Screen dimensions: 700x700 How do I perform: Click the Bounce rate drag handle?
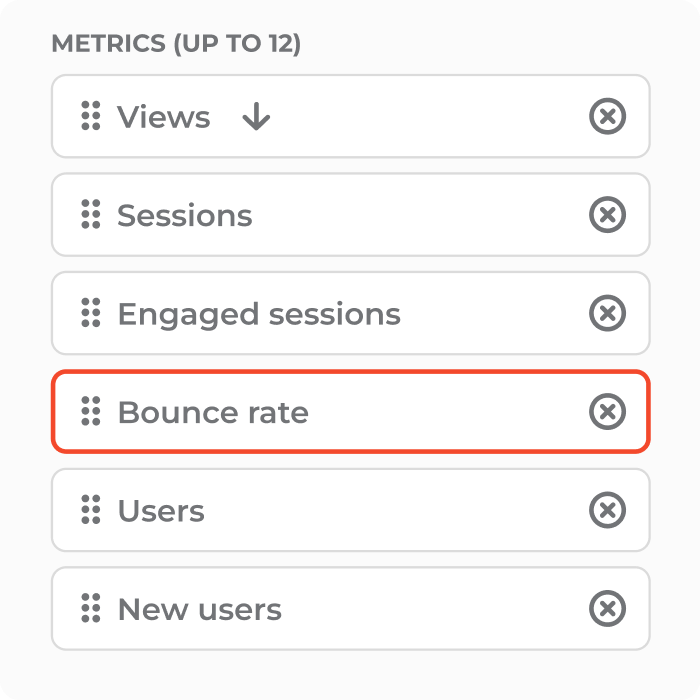point(91,411)
